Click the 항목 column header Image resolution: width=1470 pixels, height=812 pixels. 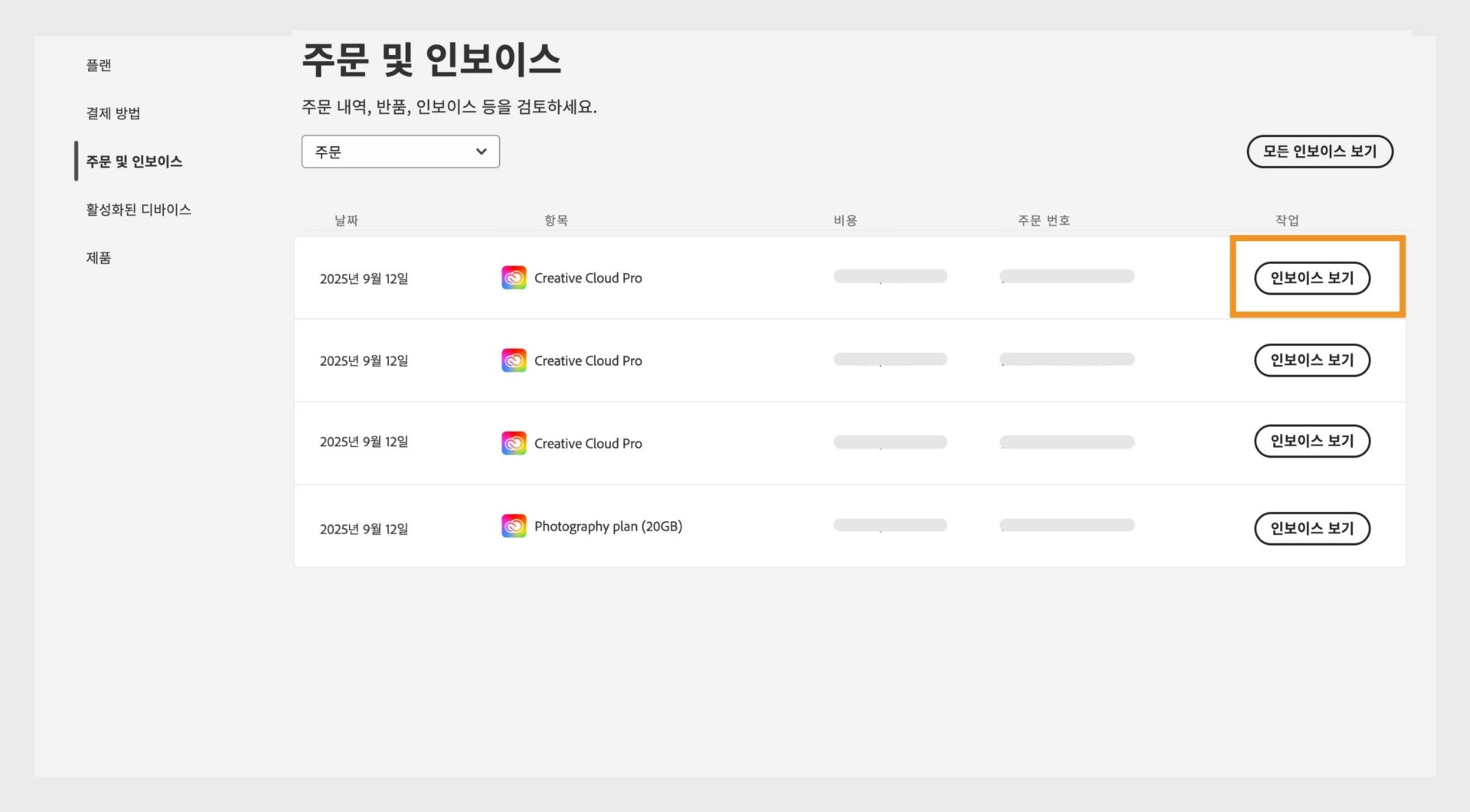click(x=556, y=220)
